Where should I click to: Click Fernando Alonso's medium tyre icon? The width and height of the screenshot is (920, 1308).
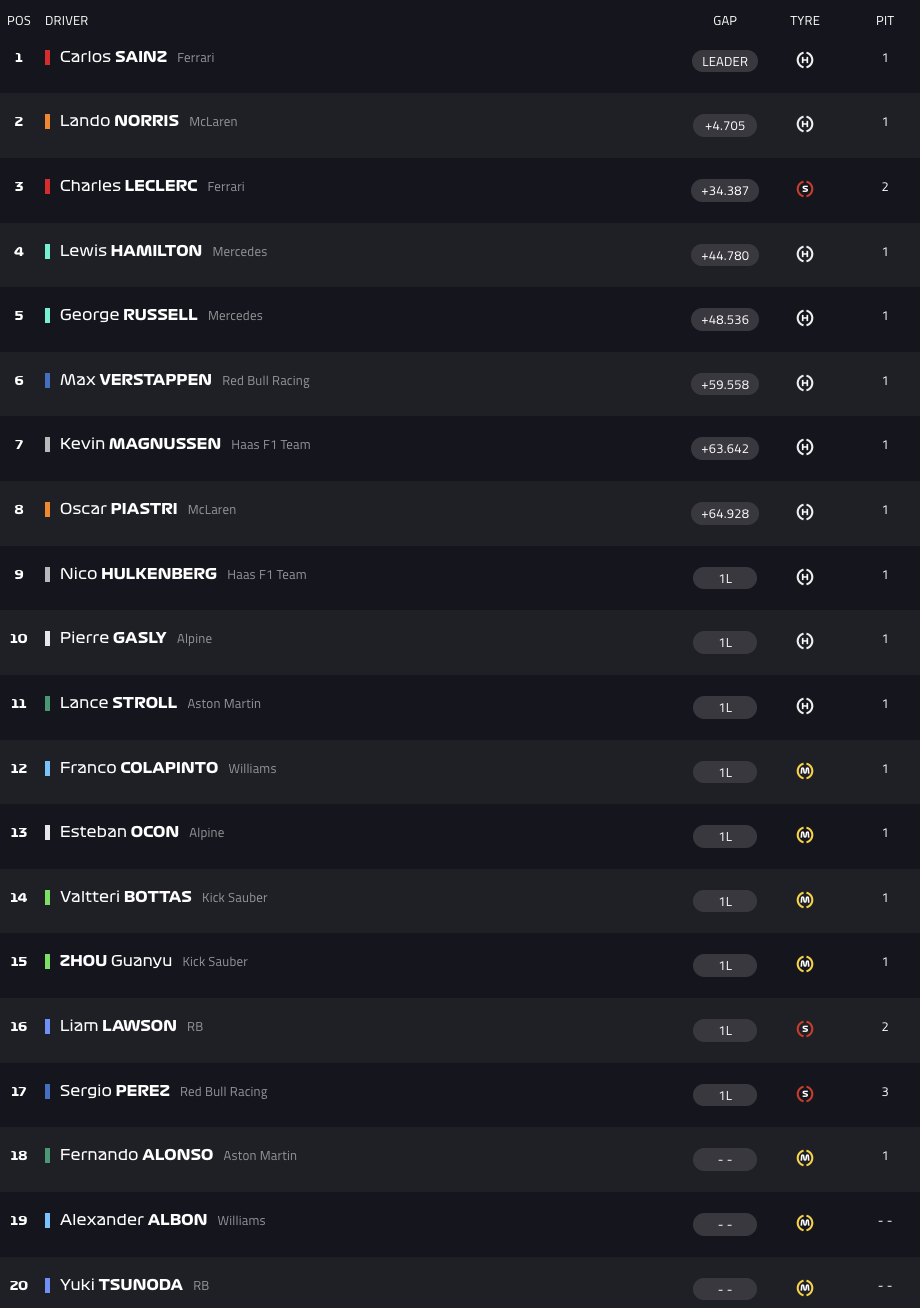click(805, 1158)
